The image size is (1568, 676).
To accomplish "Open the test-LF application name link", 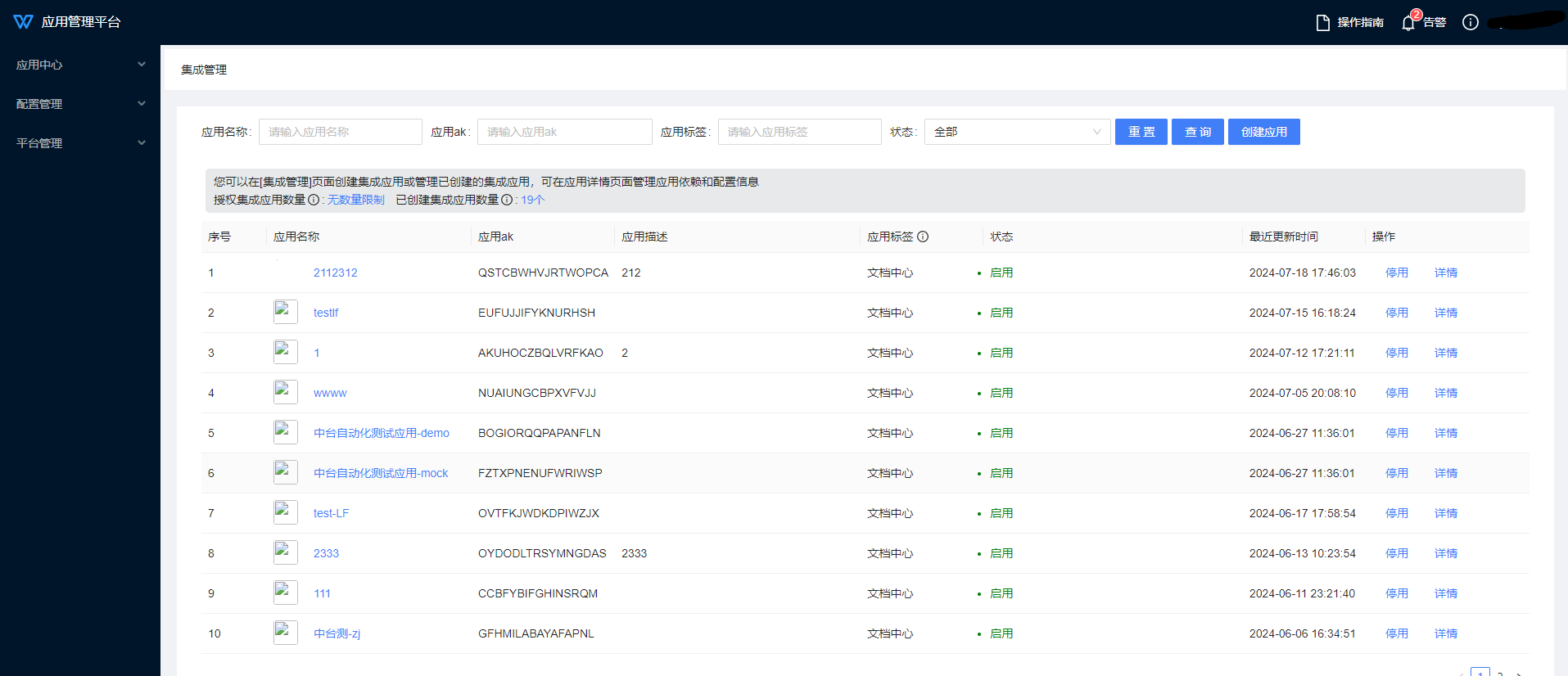I will pyautogui.click(x=331, y=513).
